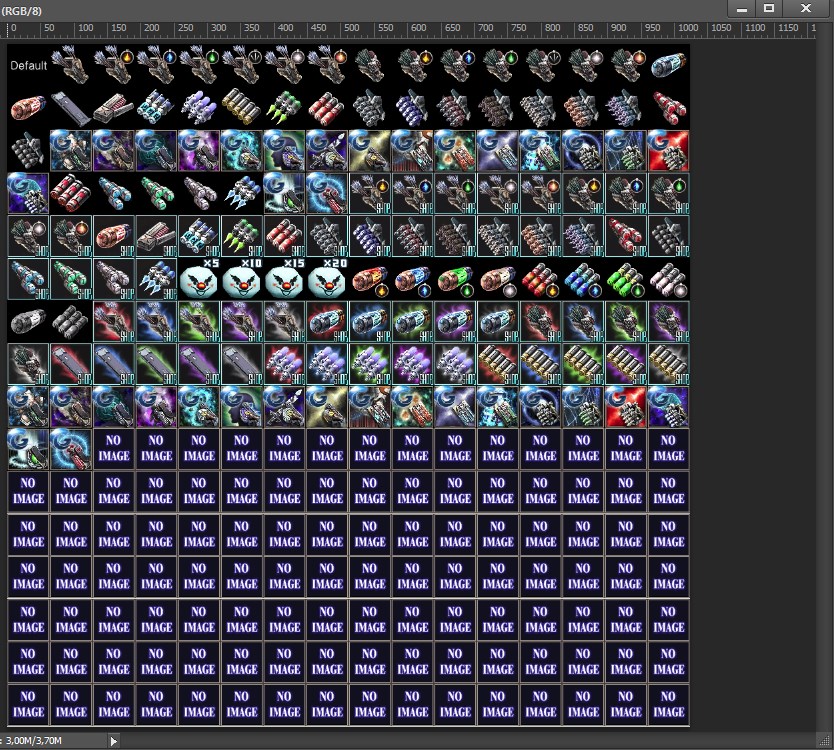
Task: Choose brass shells with blue glow
Action: click(540, 364)
